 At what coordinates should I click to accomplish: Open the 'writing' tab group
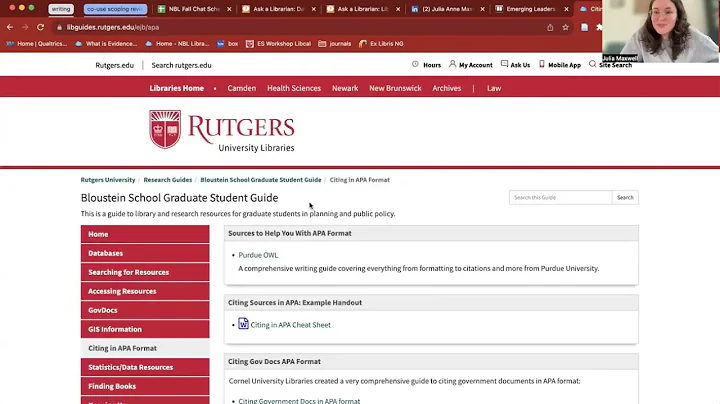[61, 9]
